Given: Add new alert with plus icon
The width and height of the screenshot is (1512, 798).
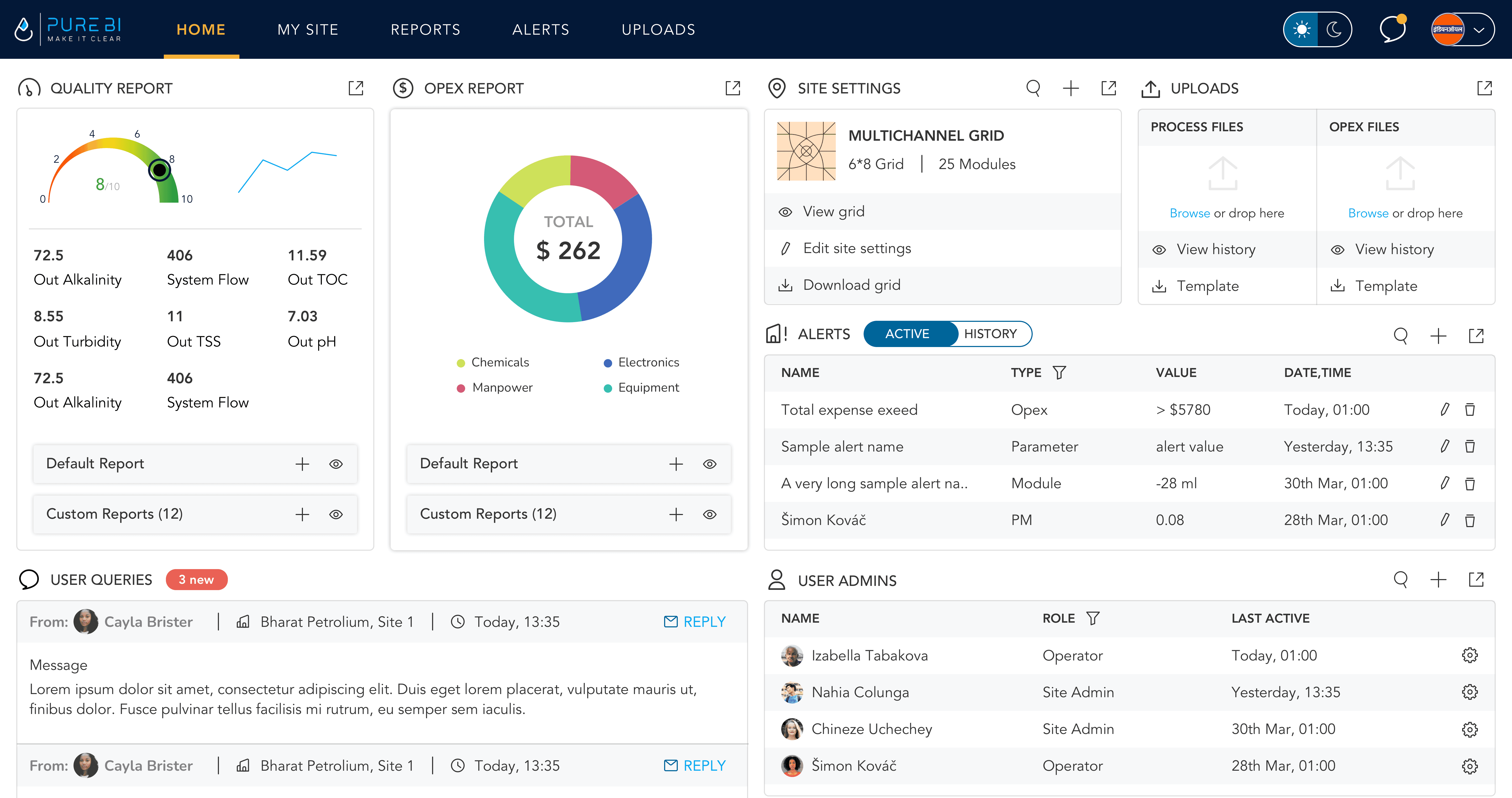Looking at the screenshot, I should pos(1438,336).
